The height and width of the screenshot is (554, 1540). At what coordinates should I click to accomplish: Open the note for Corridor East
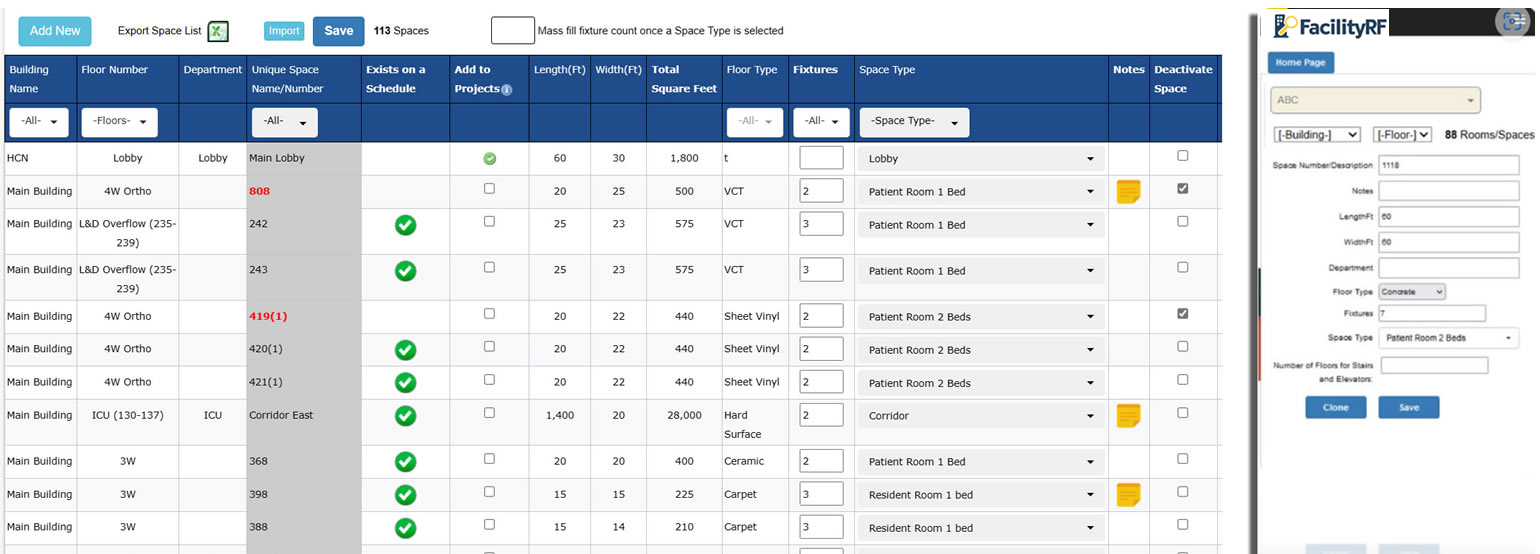coord(1128,415)
